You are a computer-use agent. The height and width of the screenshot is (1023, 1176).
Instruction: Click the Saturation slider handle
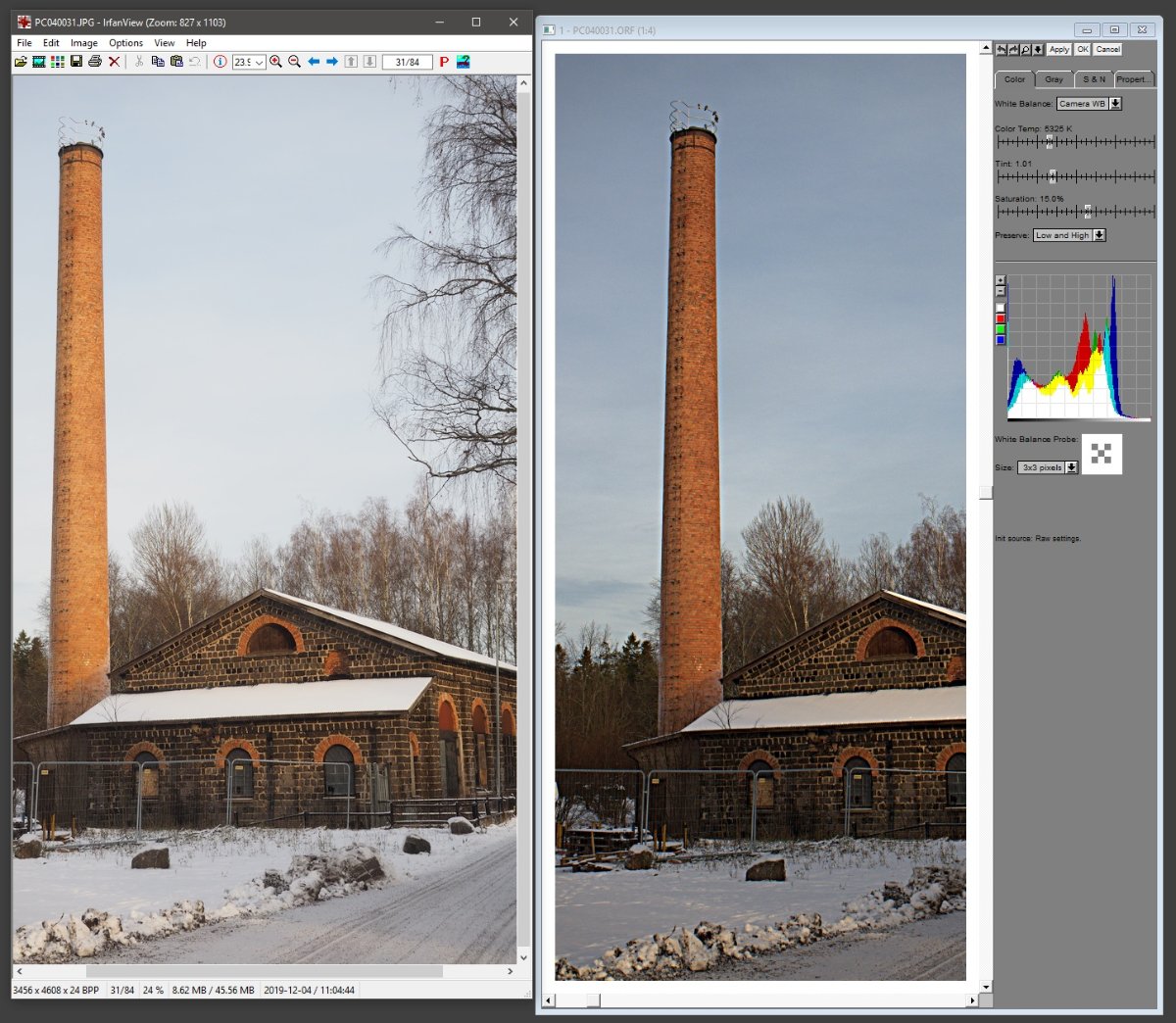(x=1087, y=212)
